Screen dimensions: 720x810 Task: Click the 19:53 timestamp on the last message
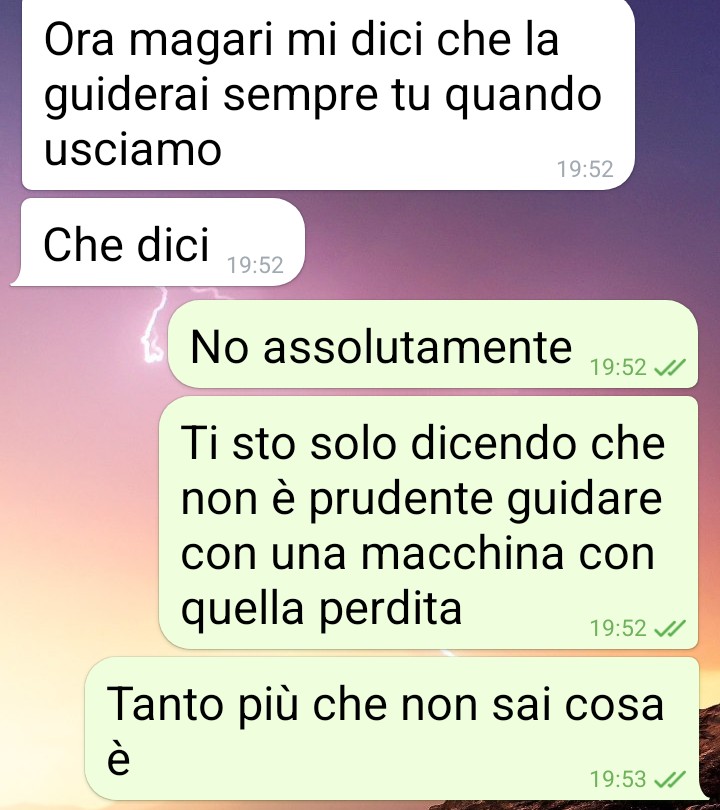[x=618, y=778]
